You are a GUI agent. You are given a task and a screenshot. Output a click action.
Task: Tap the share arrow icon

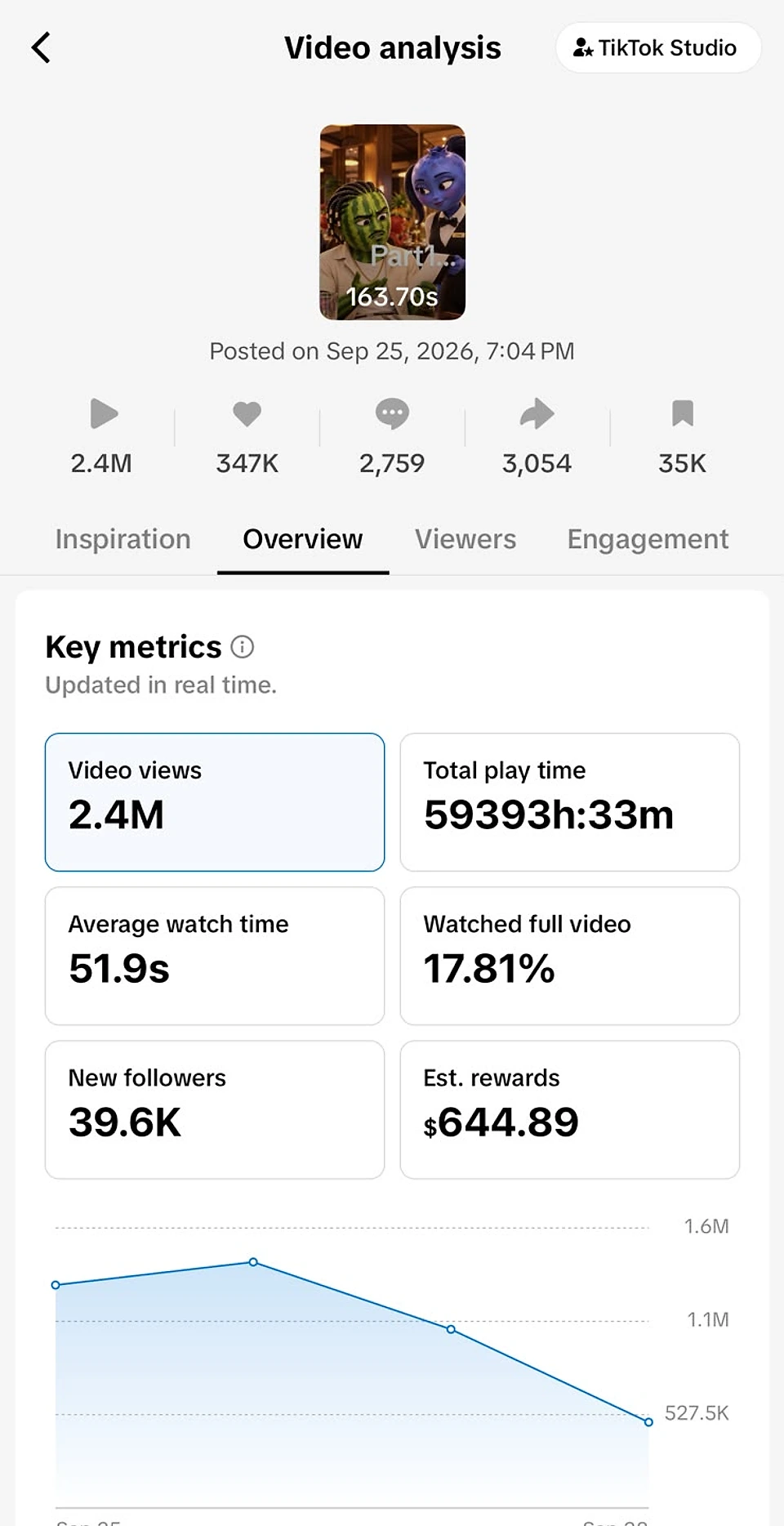coord(537,413)
